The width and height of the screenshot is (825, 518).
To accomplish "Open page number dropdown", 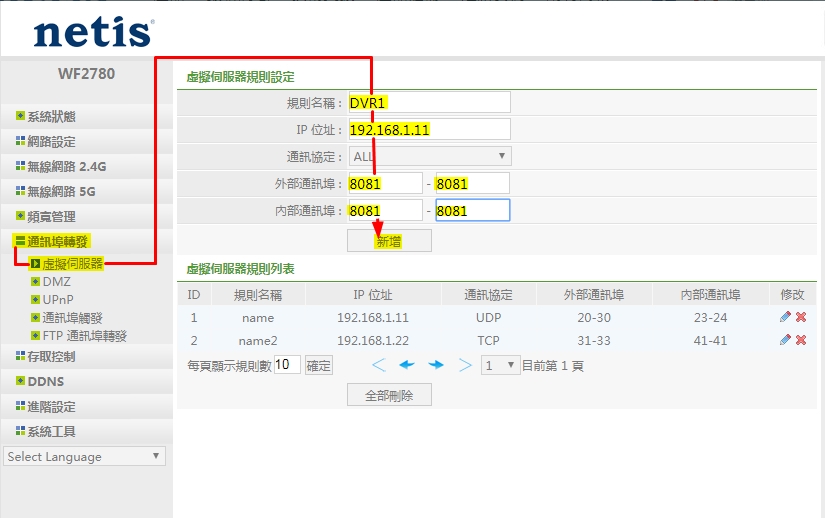I will pyautogui.click(x=500, y=365).
